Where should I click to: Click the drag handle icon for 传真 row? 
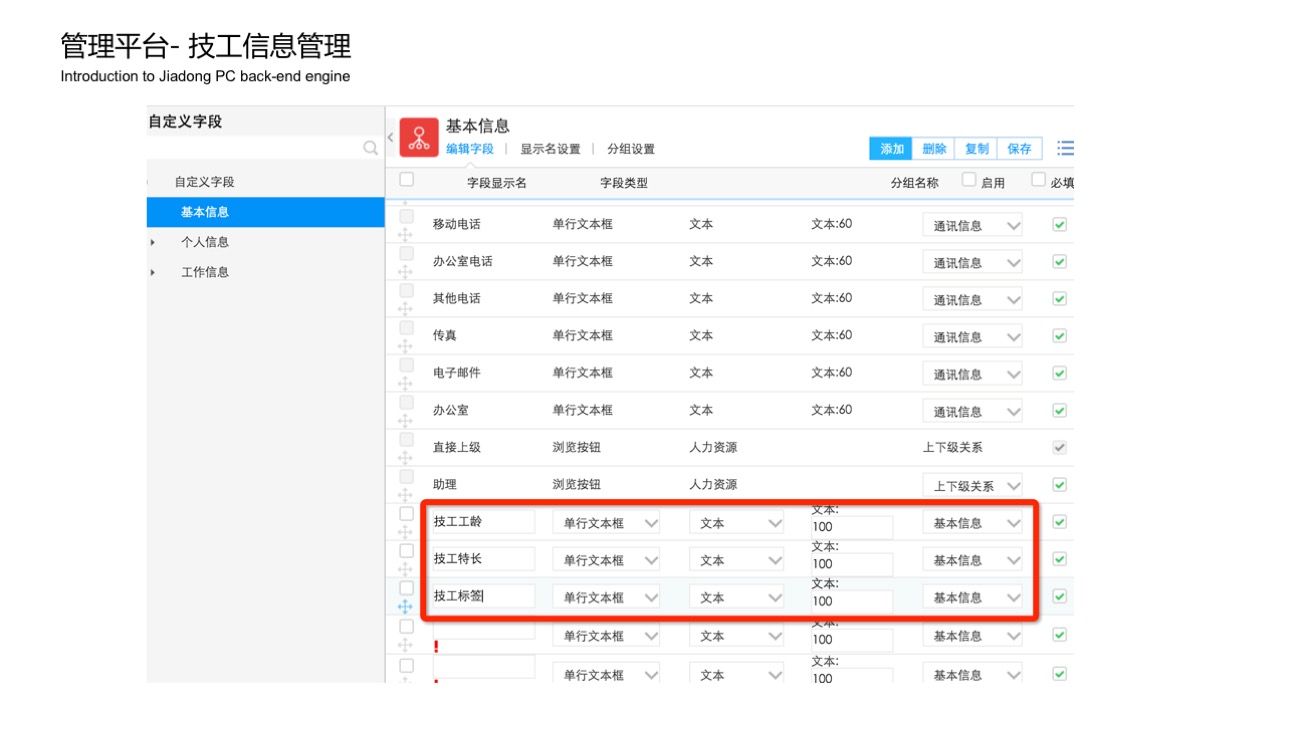[405, 346]
